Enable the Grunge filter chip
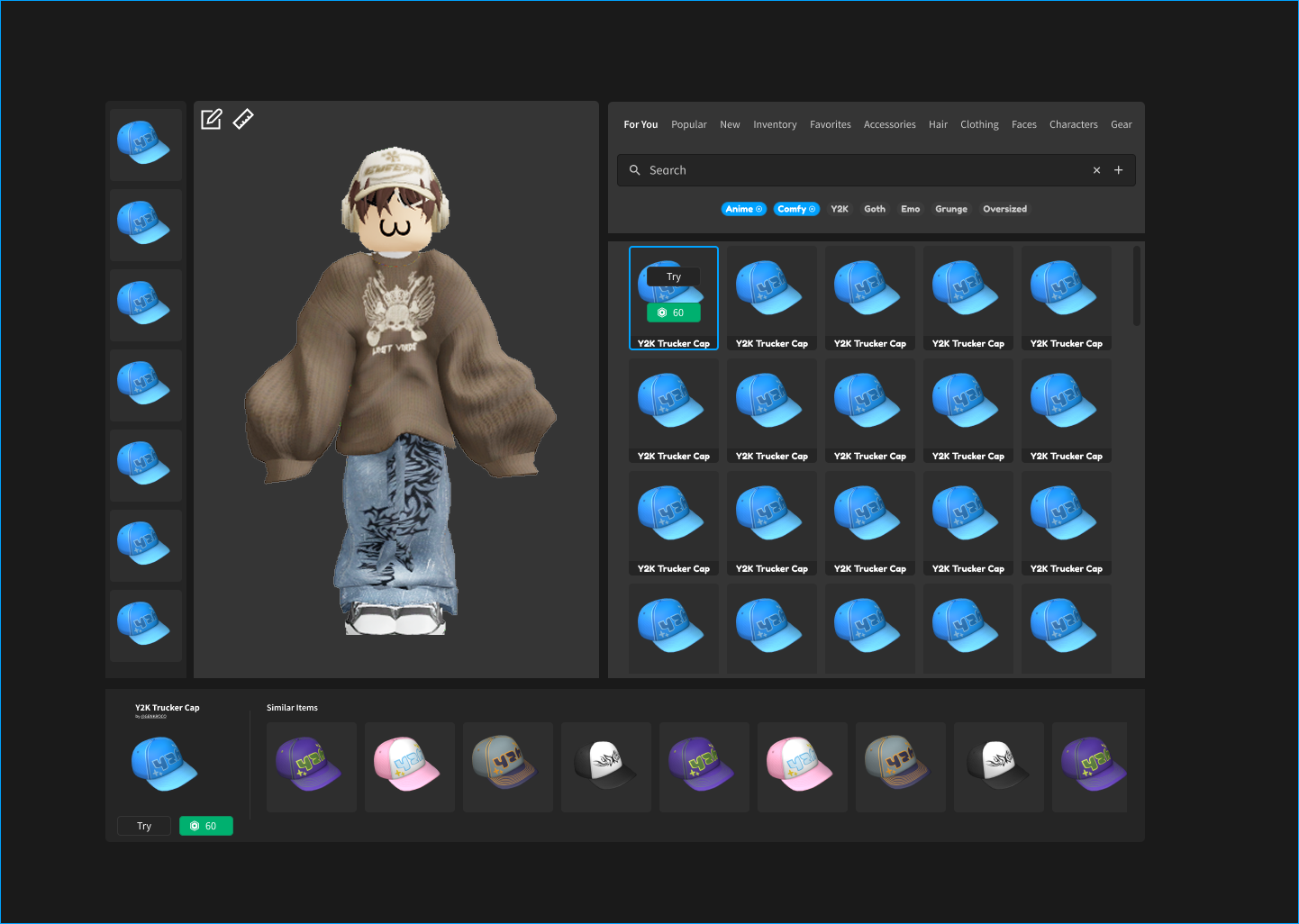The width and height of the screenshot is (1299, 924). point(950,209)
